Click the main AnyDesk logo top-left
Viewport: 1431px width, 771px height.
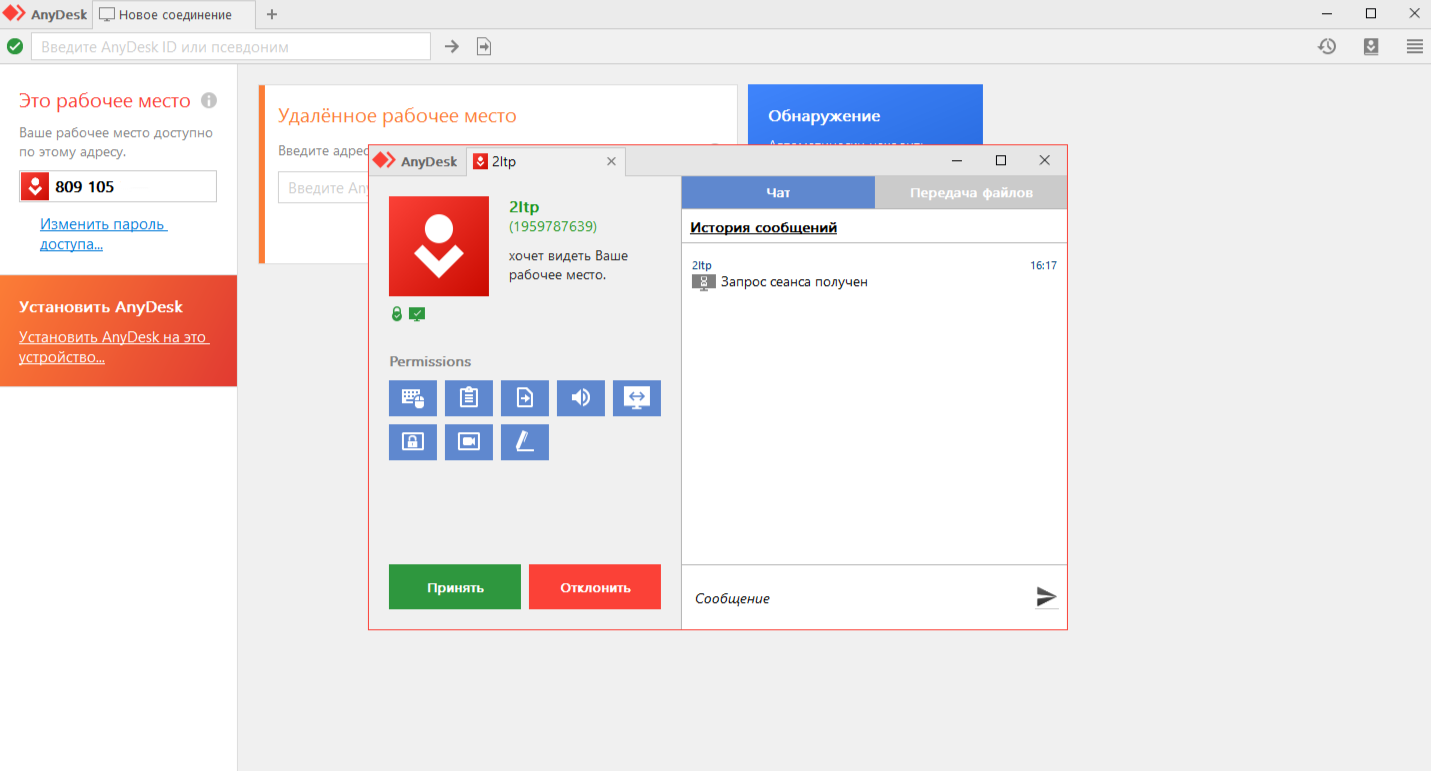coord(45,15)
